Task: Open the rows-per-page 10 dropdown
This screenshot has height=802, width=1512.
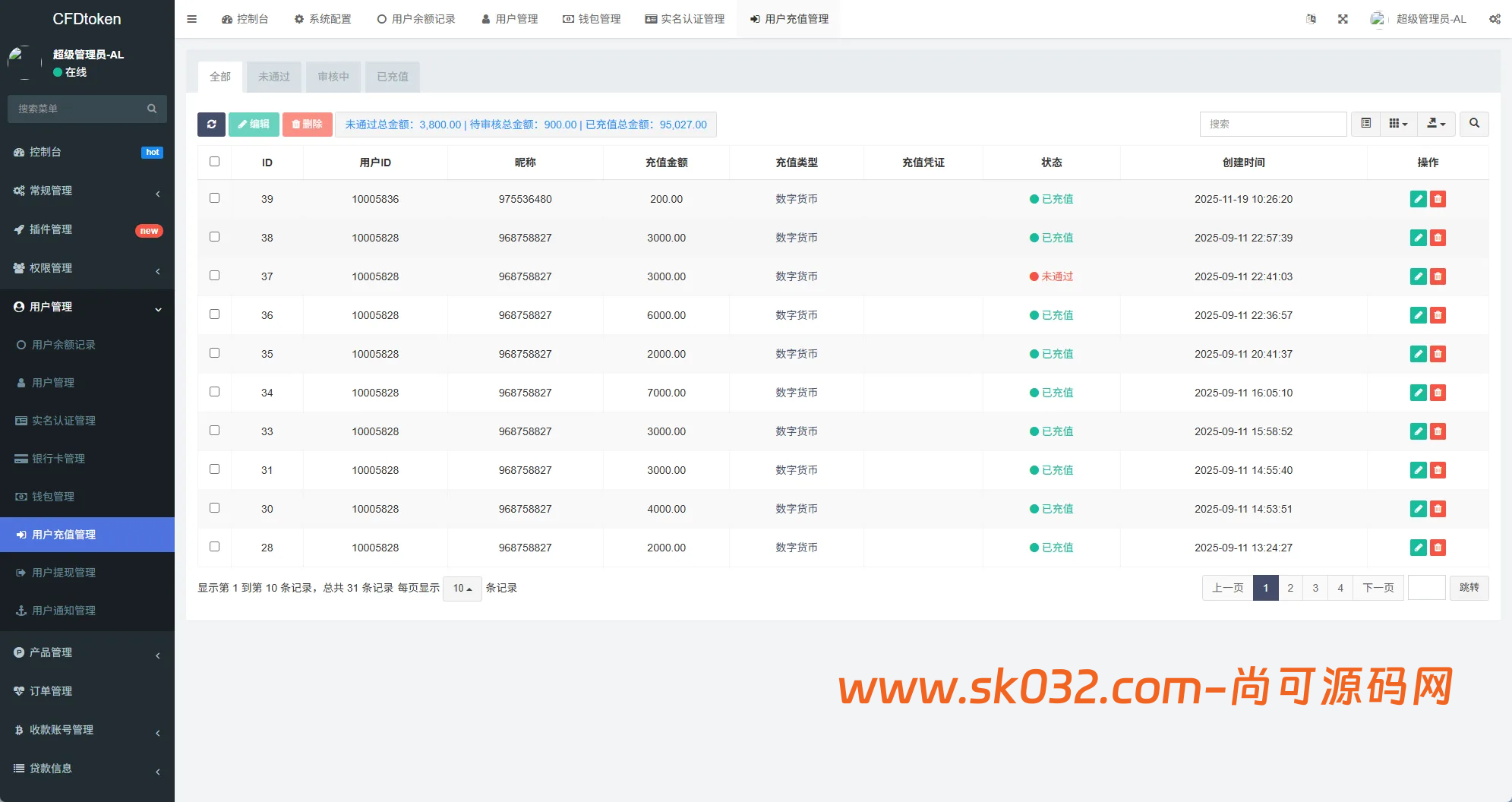Action: click(462, 589)
